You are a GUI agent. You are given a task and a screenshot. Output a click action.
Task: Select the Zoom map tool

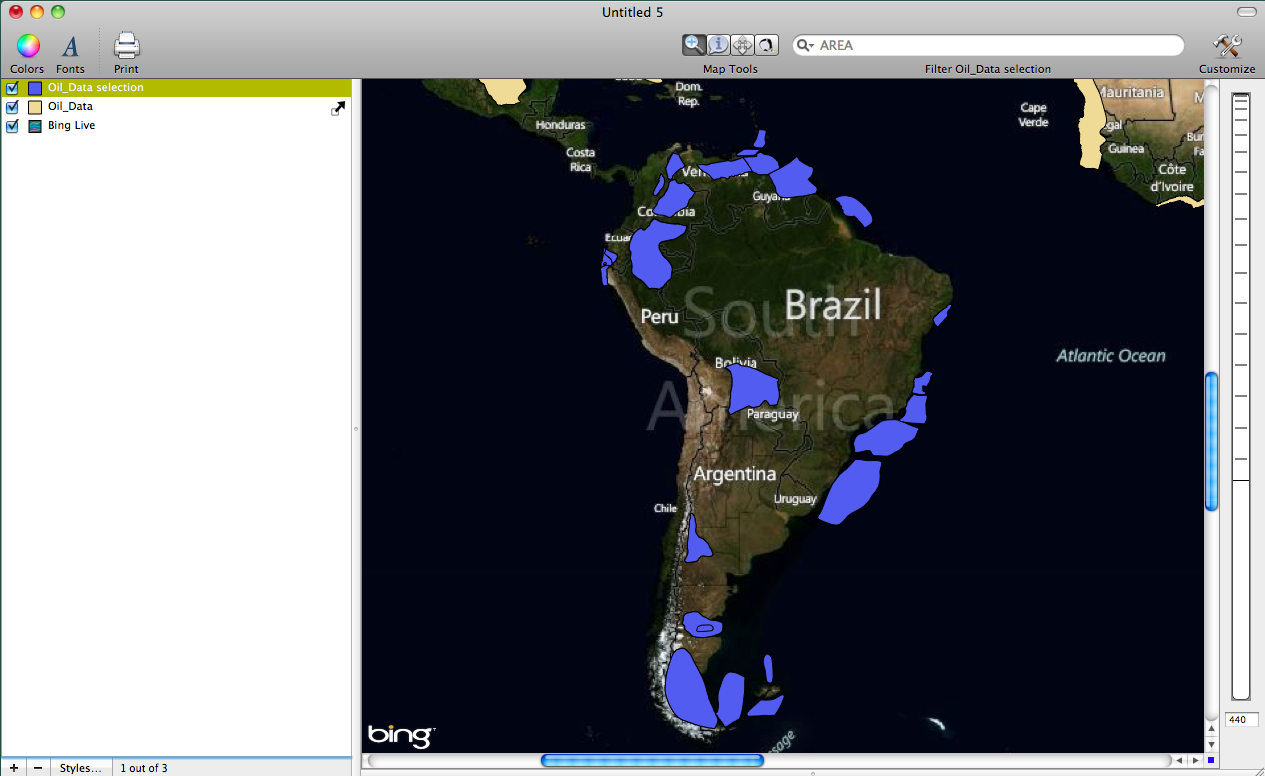point(694,45)
